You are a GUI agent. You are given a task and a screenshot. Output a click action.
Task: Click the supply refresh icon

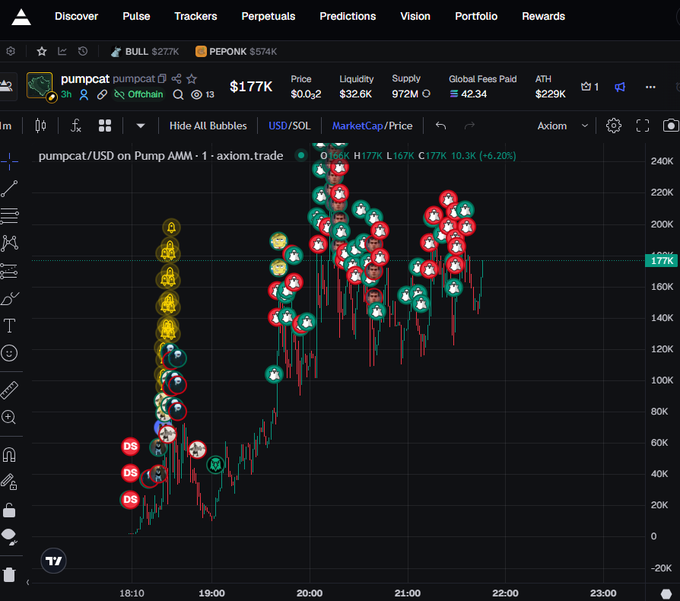pyautogui.click(x=426, y=94)
